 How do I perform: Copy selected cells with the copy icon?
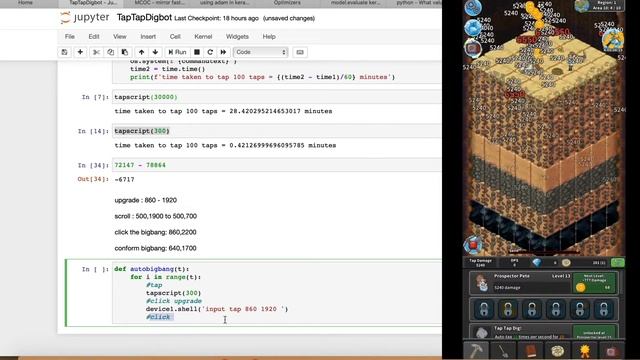pos(111,52)
